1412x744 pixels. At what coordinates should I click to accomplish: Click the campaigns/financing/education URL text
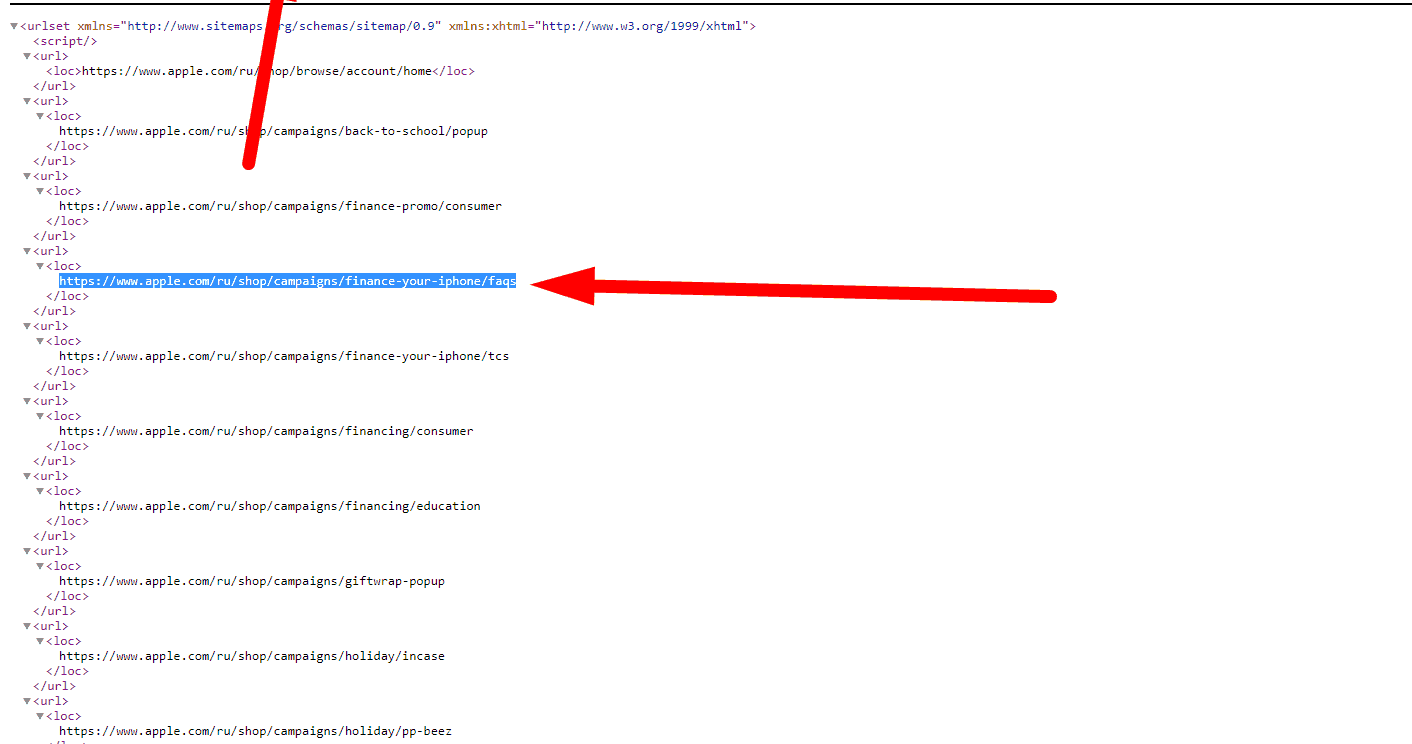point(270,506)
